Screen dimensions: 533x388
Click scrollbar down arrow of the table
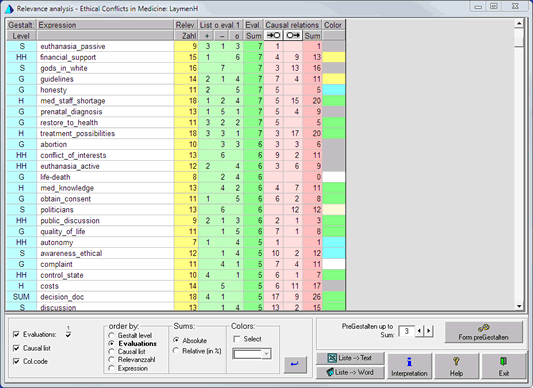pos(519,306)
